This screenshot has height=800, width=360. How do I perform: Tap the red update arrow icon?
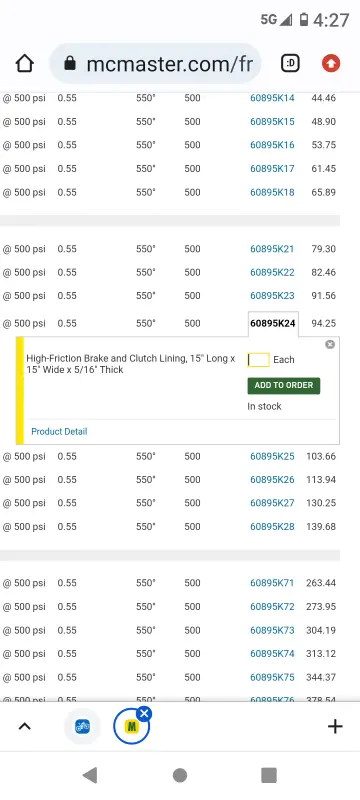pos(331,63)
